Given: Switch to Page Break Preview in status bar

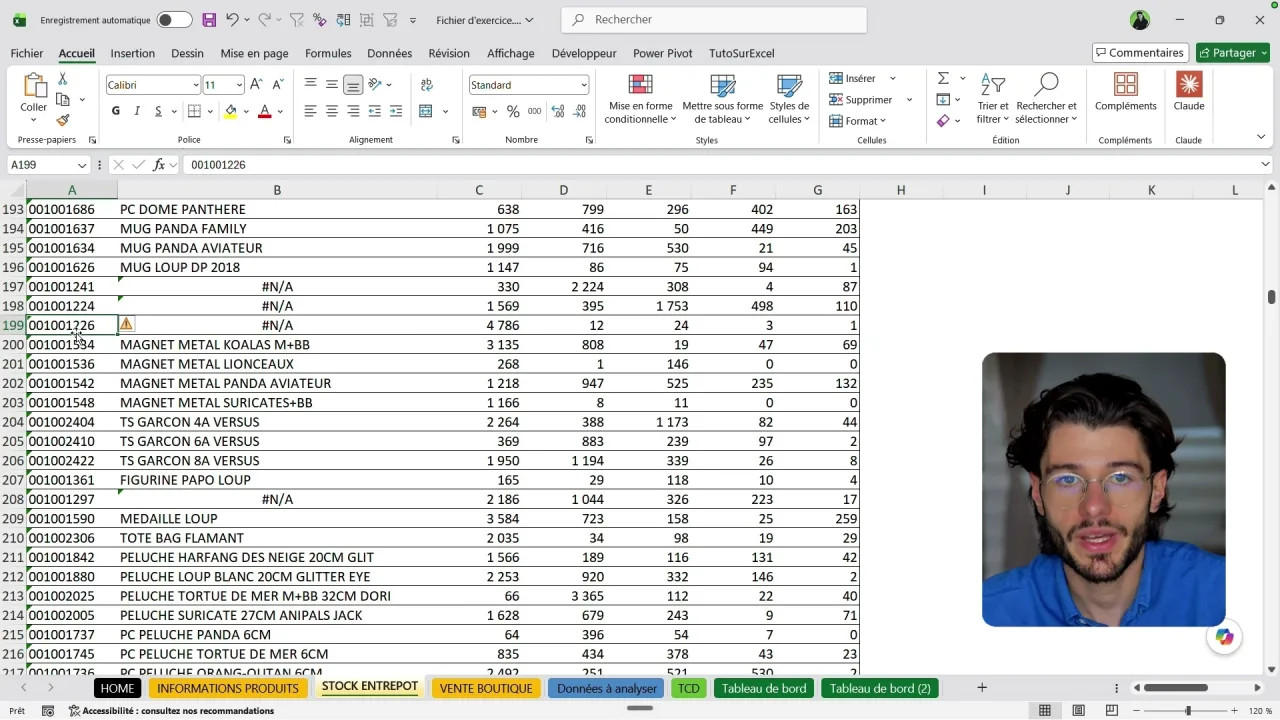Looking at the screenshot, I should 1113,711.
